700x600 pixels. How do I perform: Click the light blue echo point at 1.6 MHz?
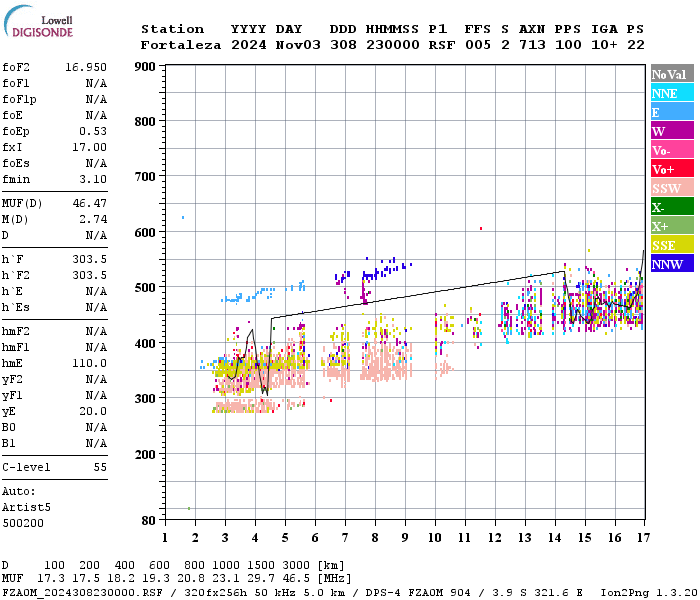183,217
